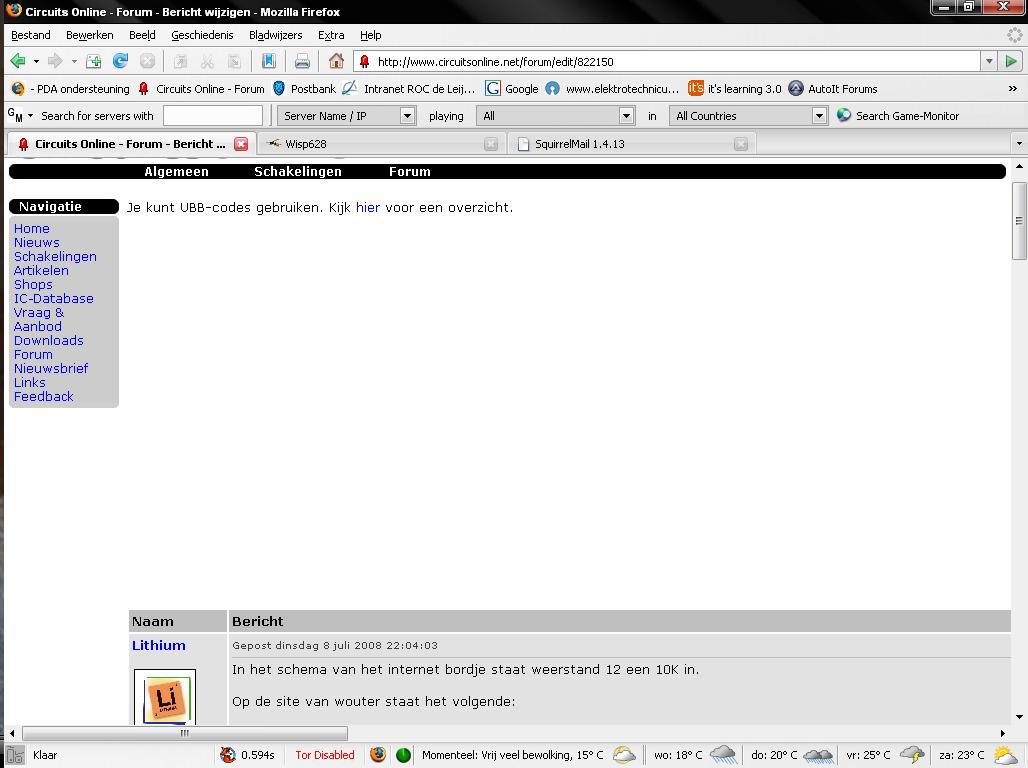Toggle the Tor Disabled status indicator
The width and height of the screenshot is (1028, 768).
(324, 755)
